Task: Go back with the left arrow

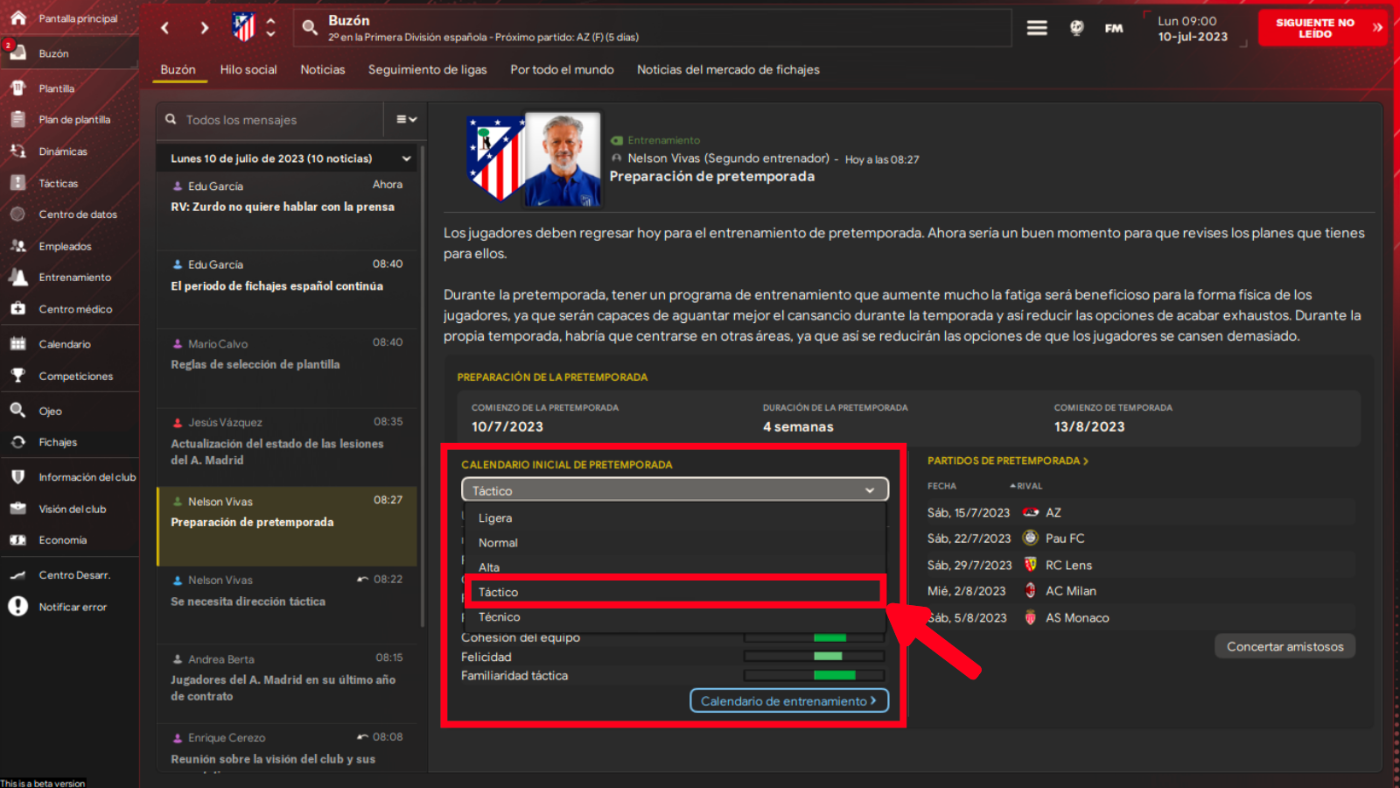Action: 166,28
